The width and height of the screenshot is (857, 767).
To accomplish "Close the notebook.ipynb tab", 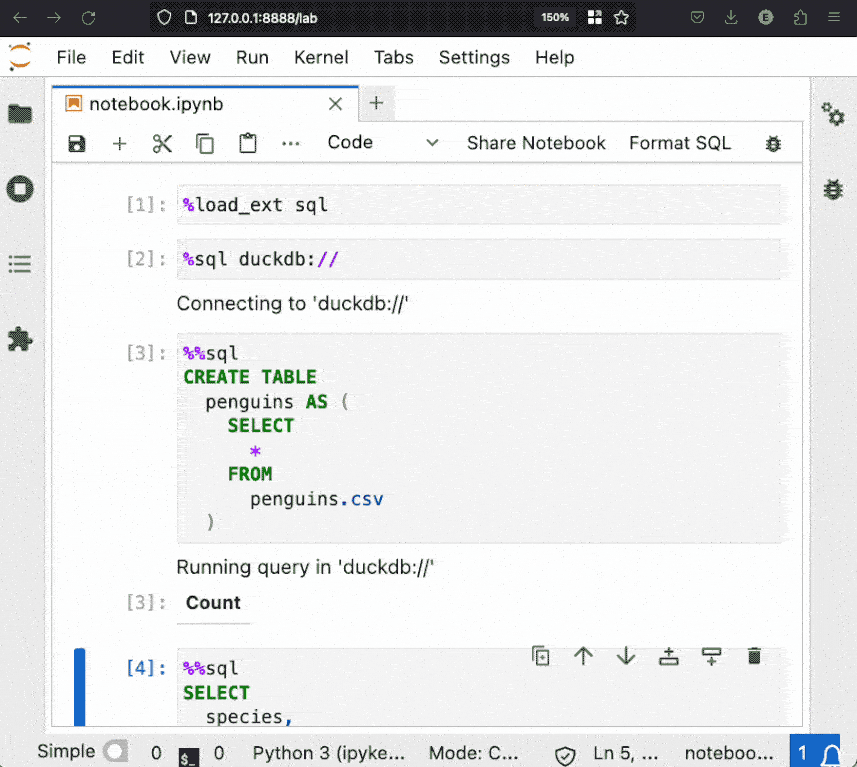I will tap(335, 104).
